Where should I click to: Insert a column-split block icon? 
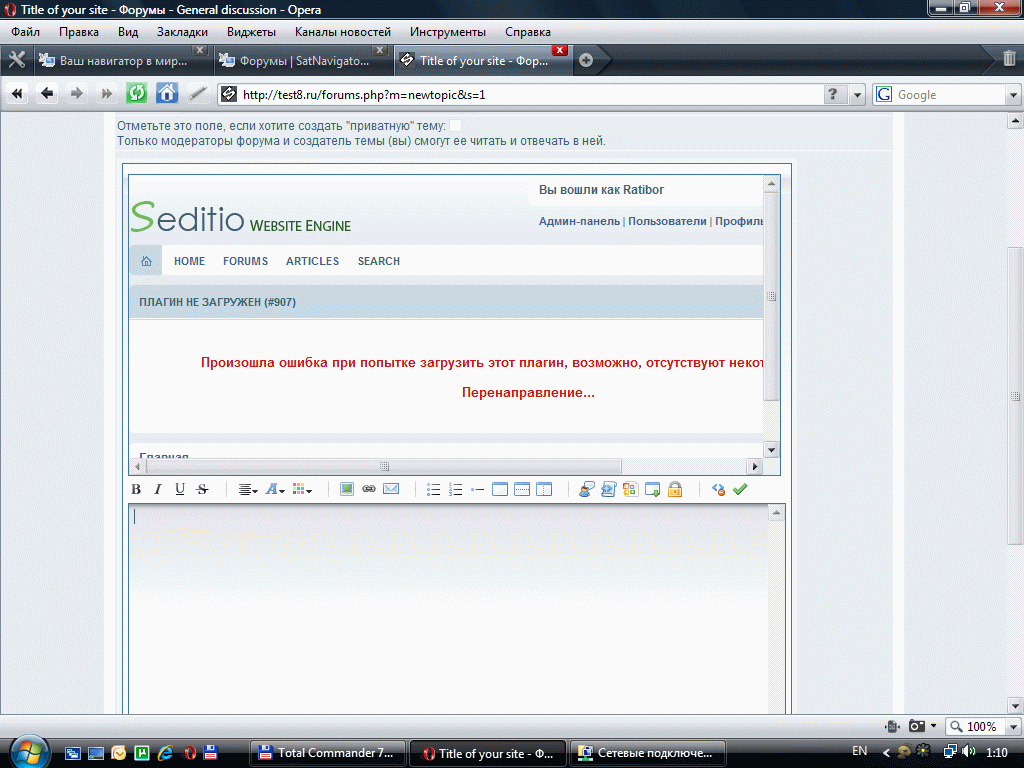coord(544,489)
